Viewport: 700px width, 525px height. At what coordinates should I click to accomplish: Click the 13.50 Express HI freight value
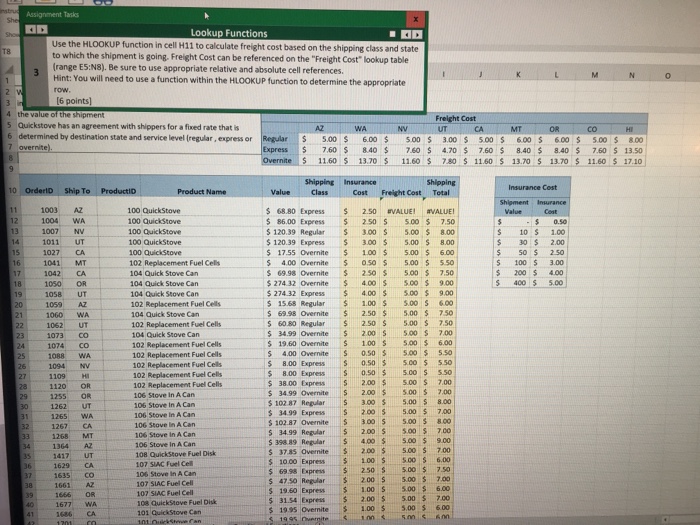click(x=629, y=150)
